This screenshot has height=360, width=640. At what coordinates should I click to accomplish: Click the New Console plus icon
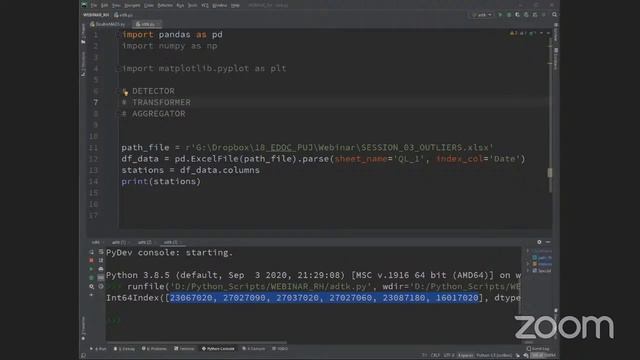coord(91,295)
